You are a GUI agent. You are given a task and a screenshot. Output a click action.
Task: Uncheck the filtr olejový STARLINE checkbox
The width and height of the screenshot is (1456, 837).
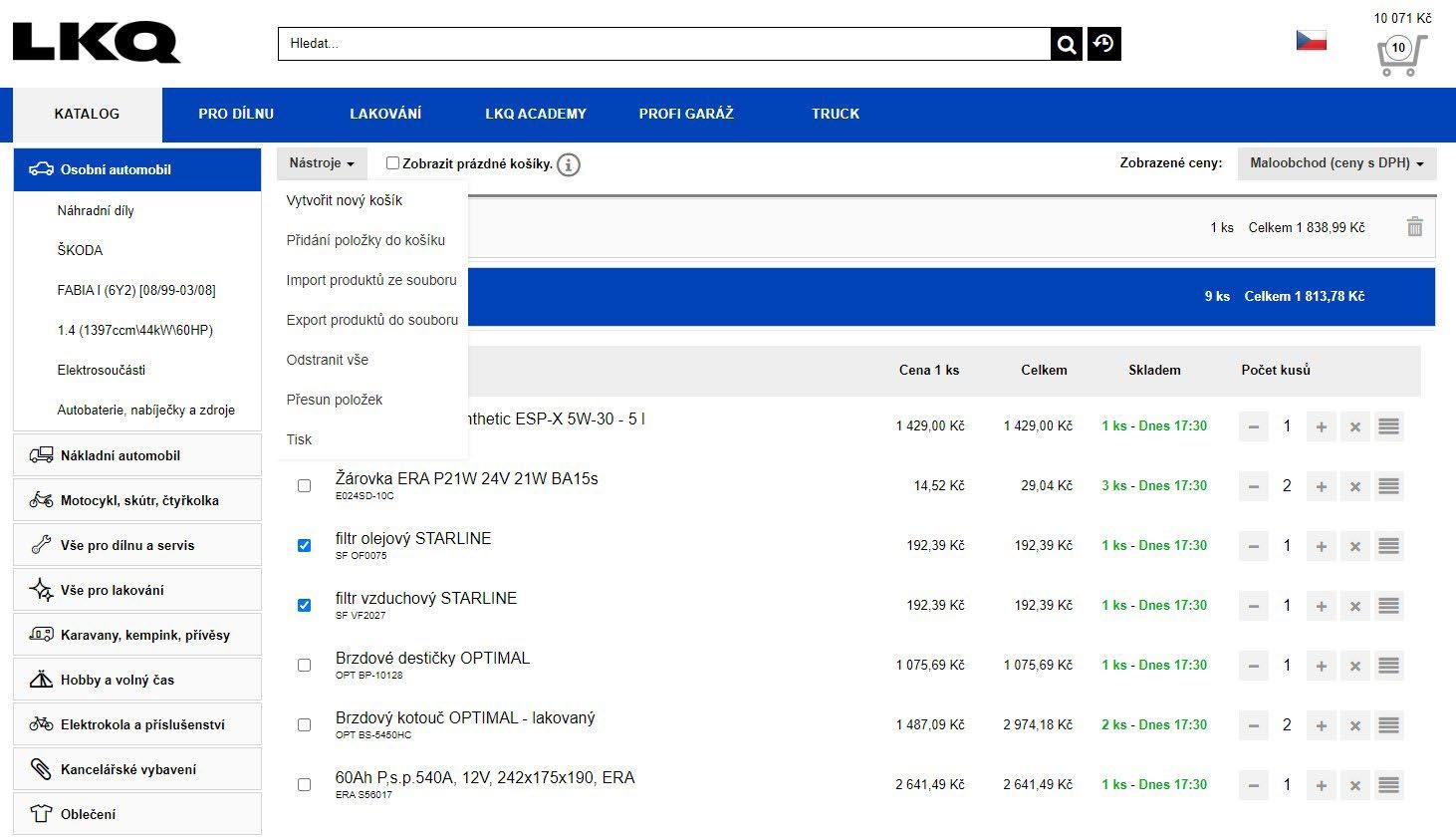click(x=304, y=546)
